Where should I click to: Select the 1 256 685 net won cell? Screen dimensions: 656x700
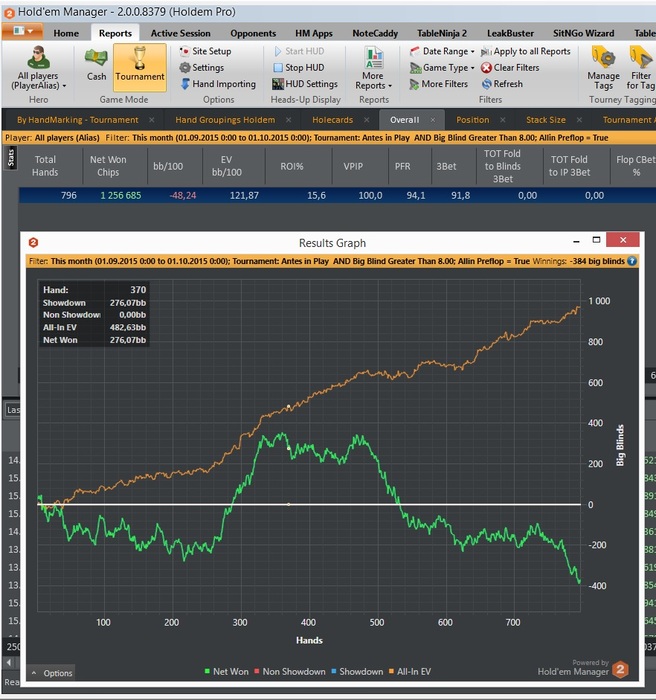click(x=121, y=196)
